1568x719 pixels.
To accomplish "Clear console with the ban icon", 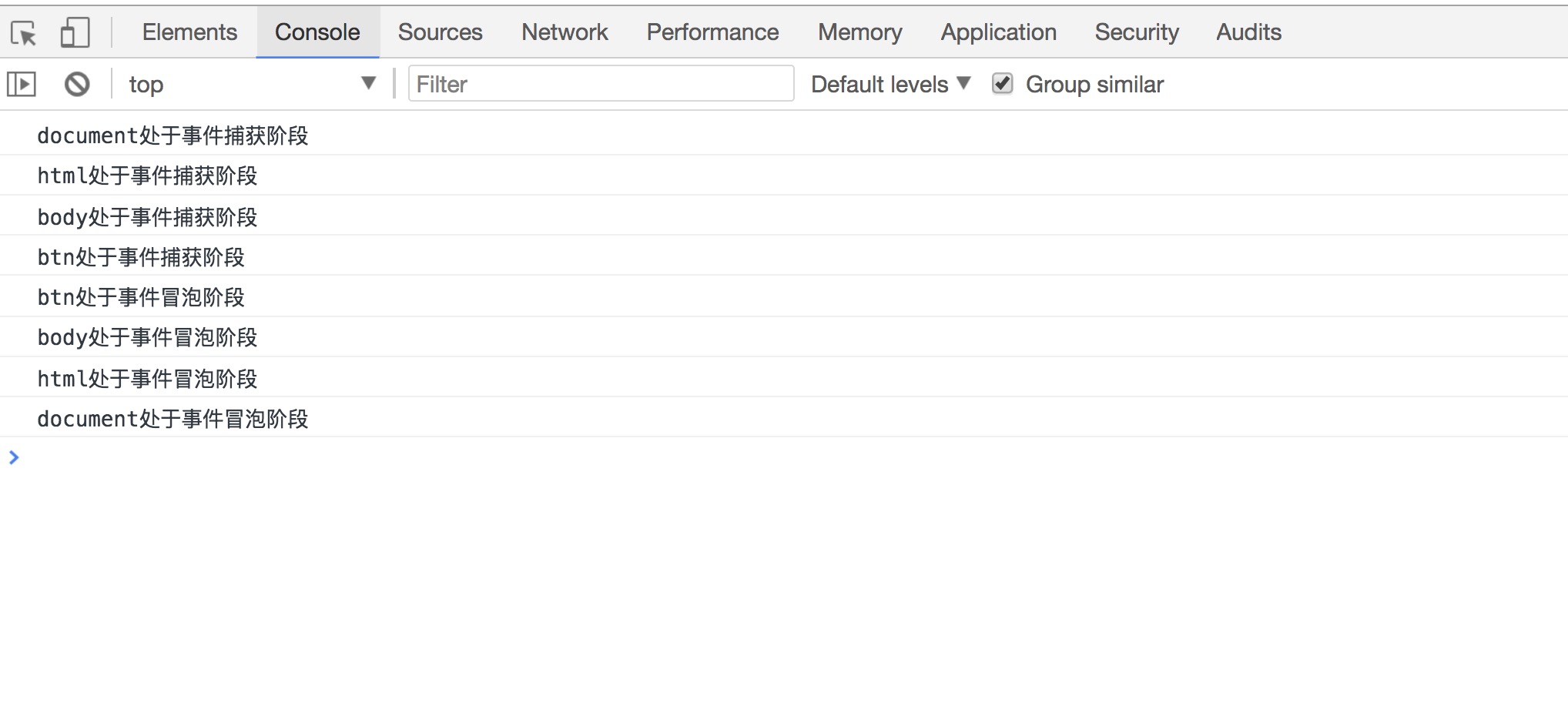I will pyautogui.click(x=77, y=84).
